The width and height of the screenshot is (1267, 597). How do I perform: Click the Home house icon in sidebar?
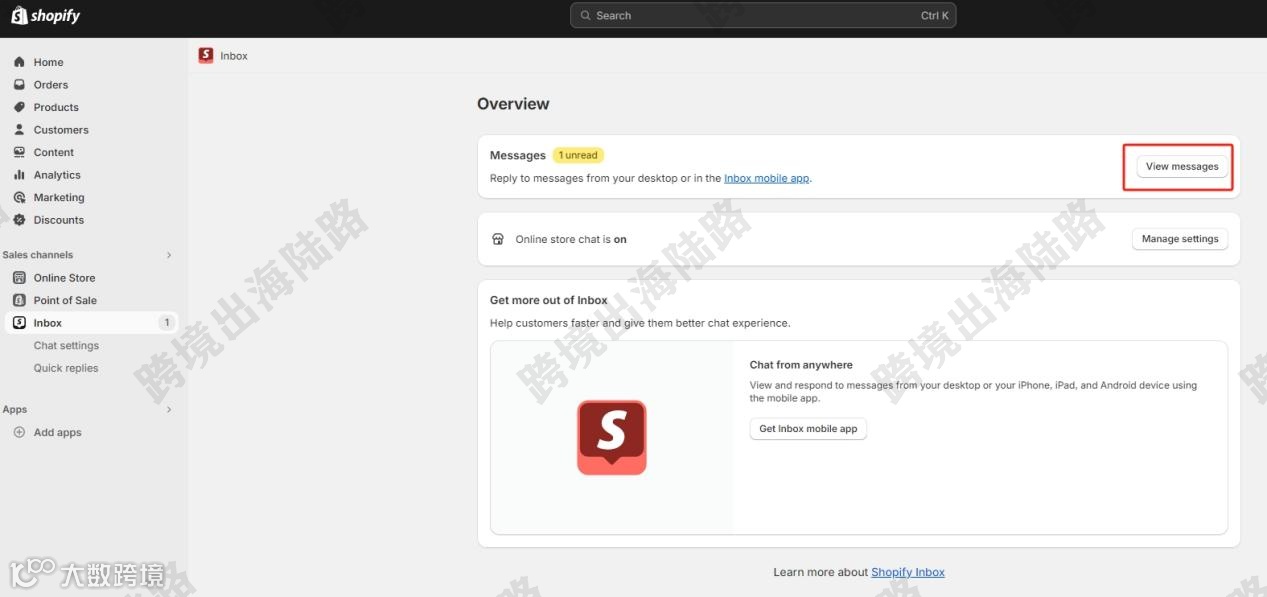19,62
